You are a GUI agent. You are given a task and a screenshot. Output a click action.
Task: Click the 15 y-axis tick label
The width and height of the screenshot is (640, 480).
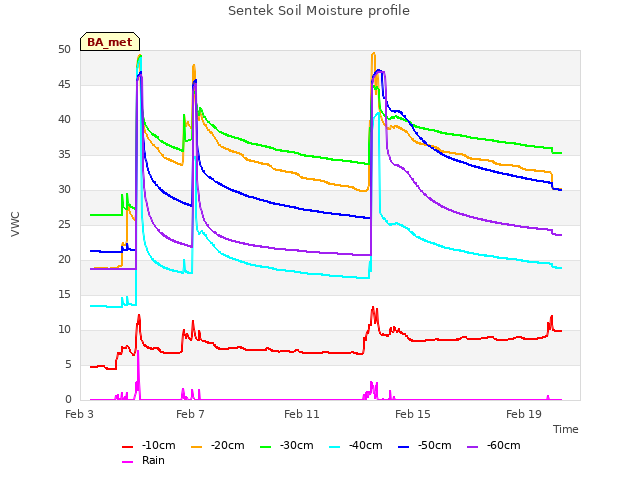pyautogui.click(x=64, y=294)
